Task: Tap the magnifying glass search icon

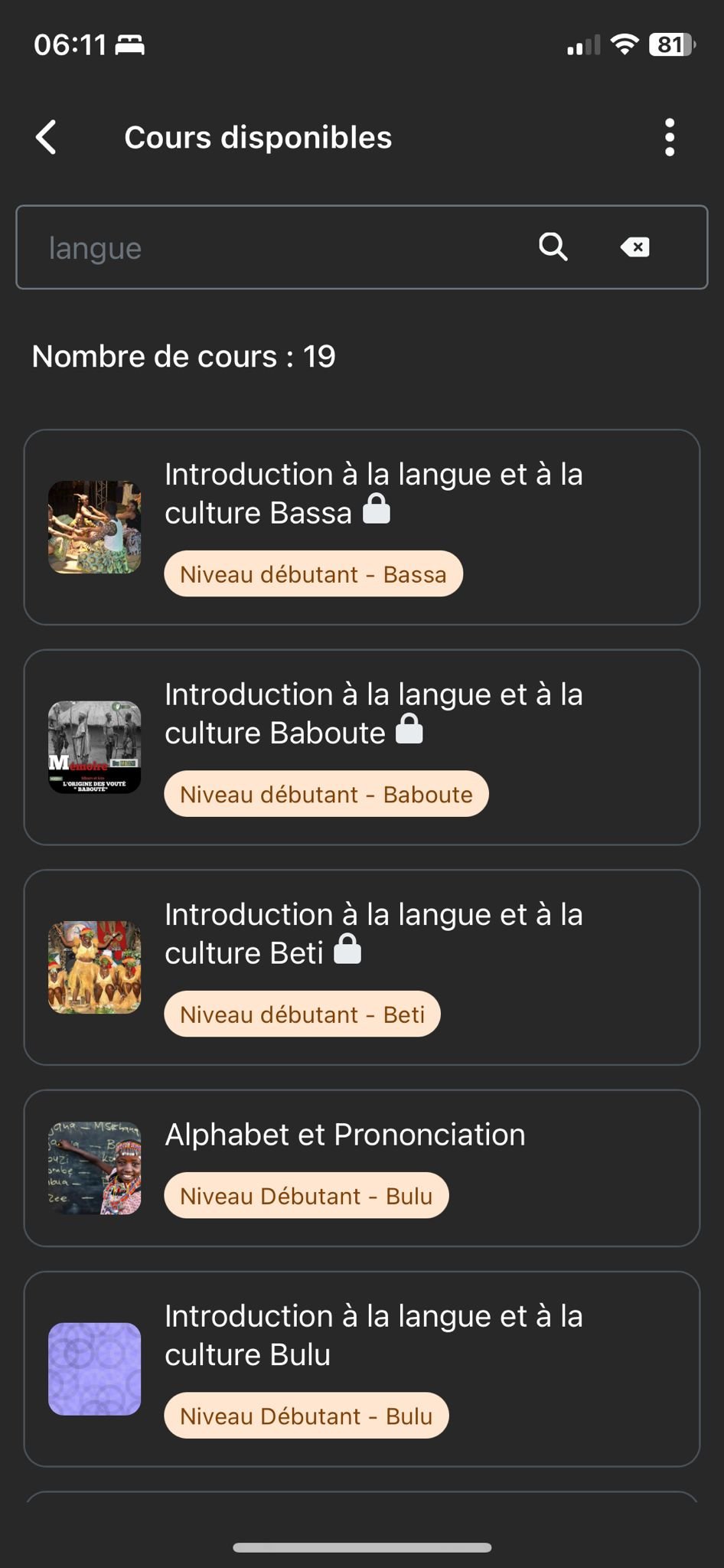Action: pyautogui.click(x=553, y=247)
